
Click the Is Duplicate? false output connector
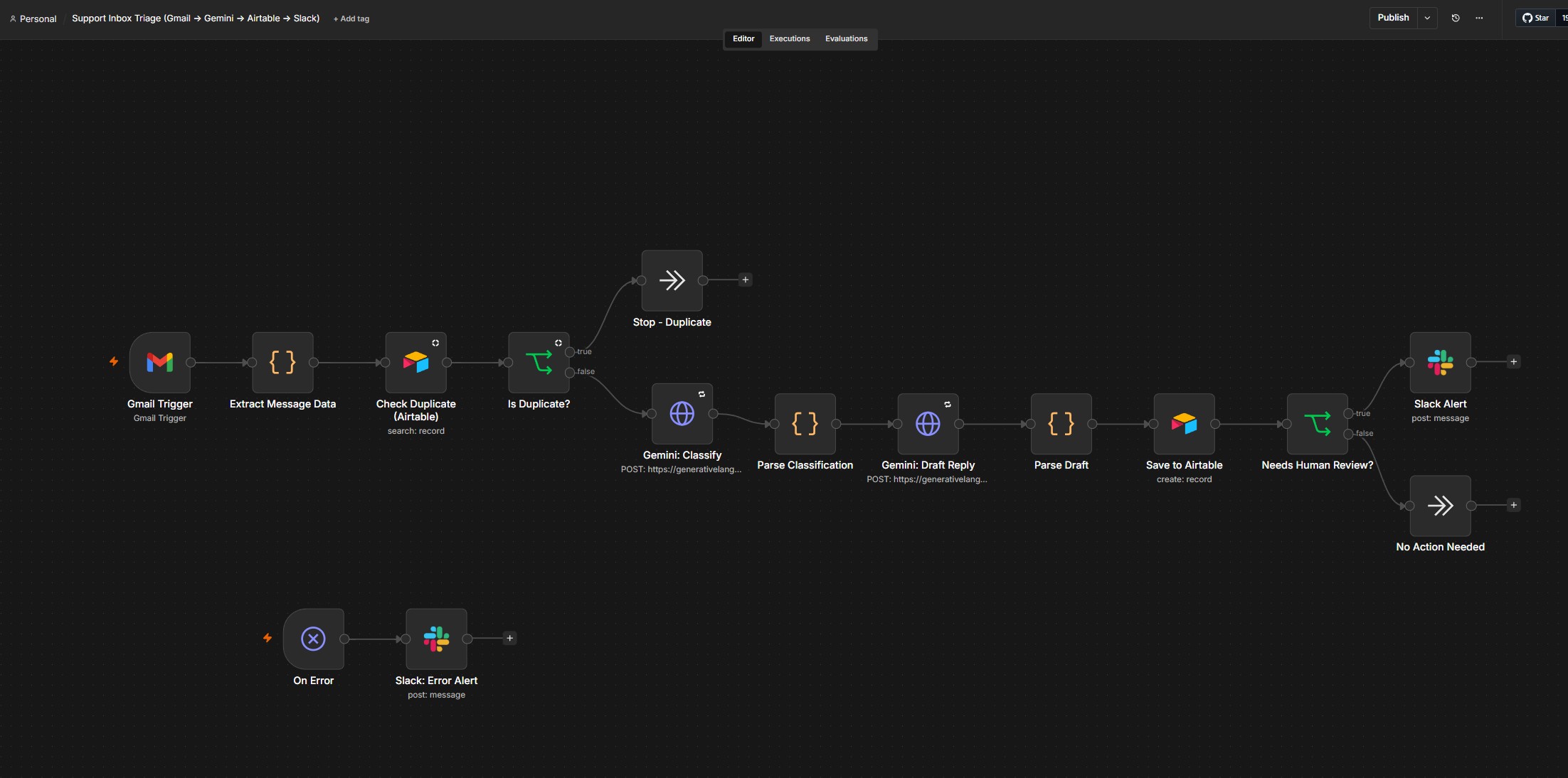point(570,372)
